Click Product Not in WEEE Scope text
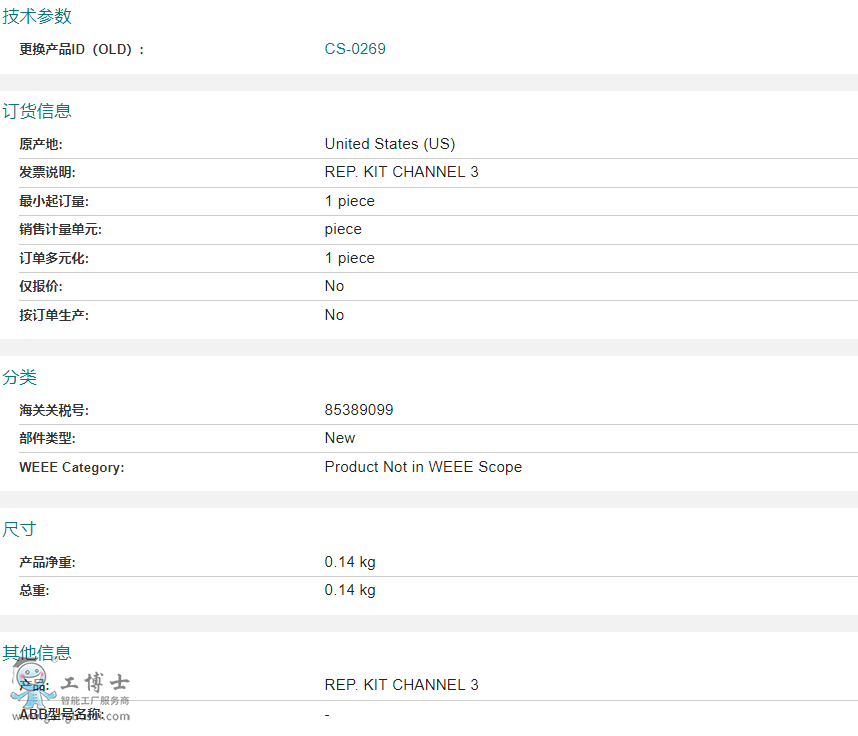 coord(422,467)
